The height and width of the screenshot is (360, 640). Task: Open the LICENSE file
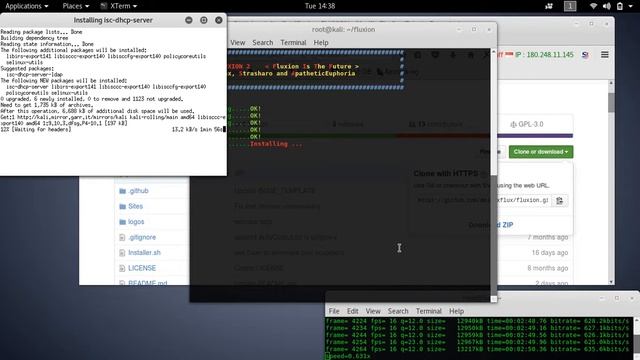click(142, 268)
